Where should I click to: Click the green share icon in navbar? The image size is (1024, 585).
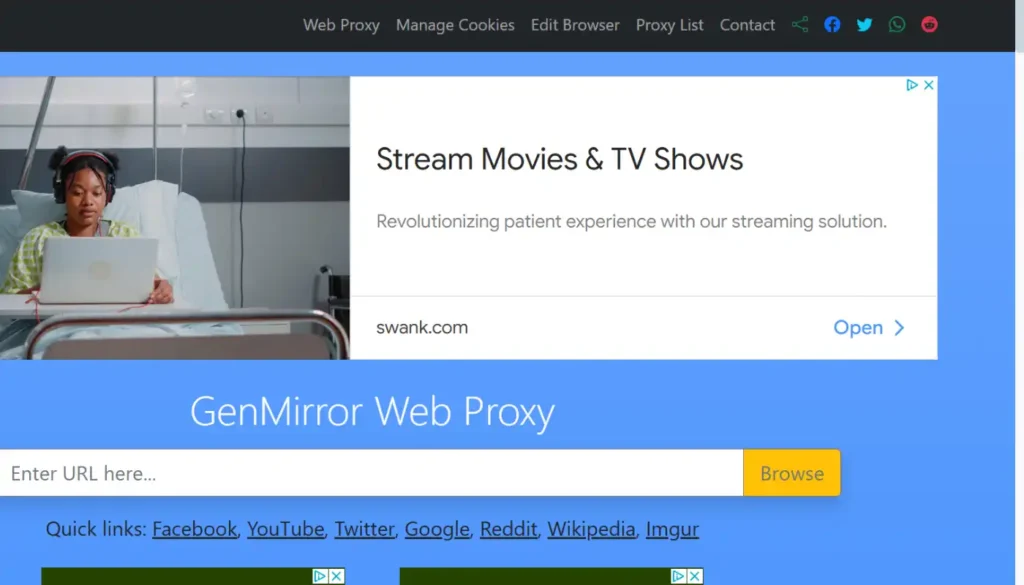(x=800, y=25)
